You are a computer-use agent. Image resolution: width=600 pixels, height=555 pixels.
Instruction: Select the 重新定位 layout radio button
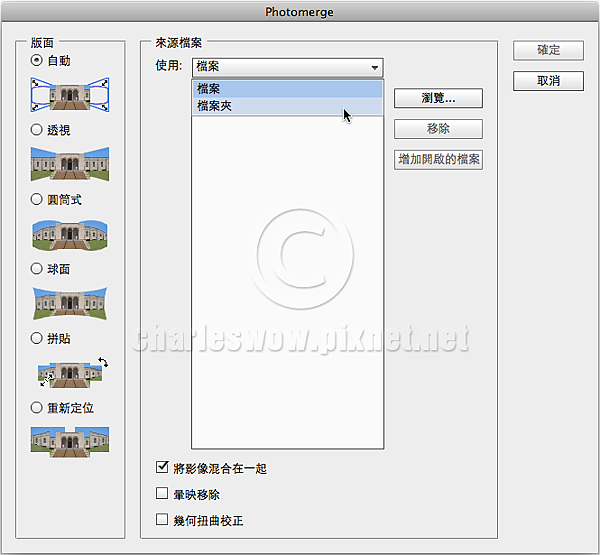tap(36, 407)
